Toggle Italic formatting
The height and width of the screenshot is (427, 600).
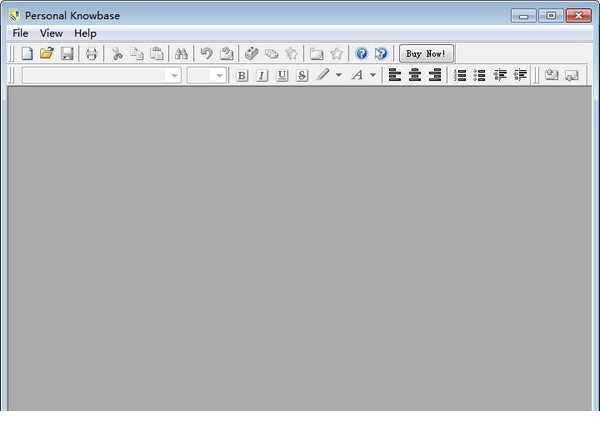262,76
